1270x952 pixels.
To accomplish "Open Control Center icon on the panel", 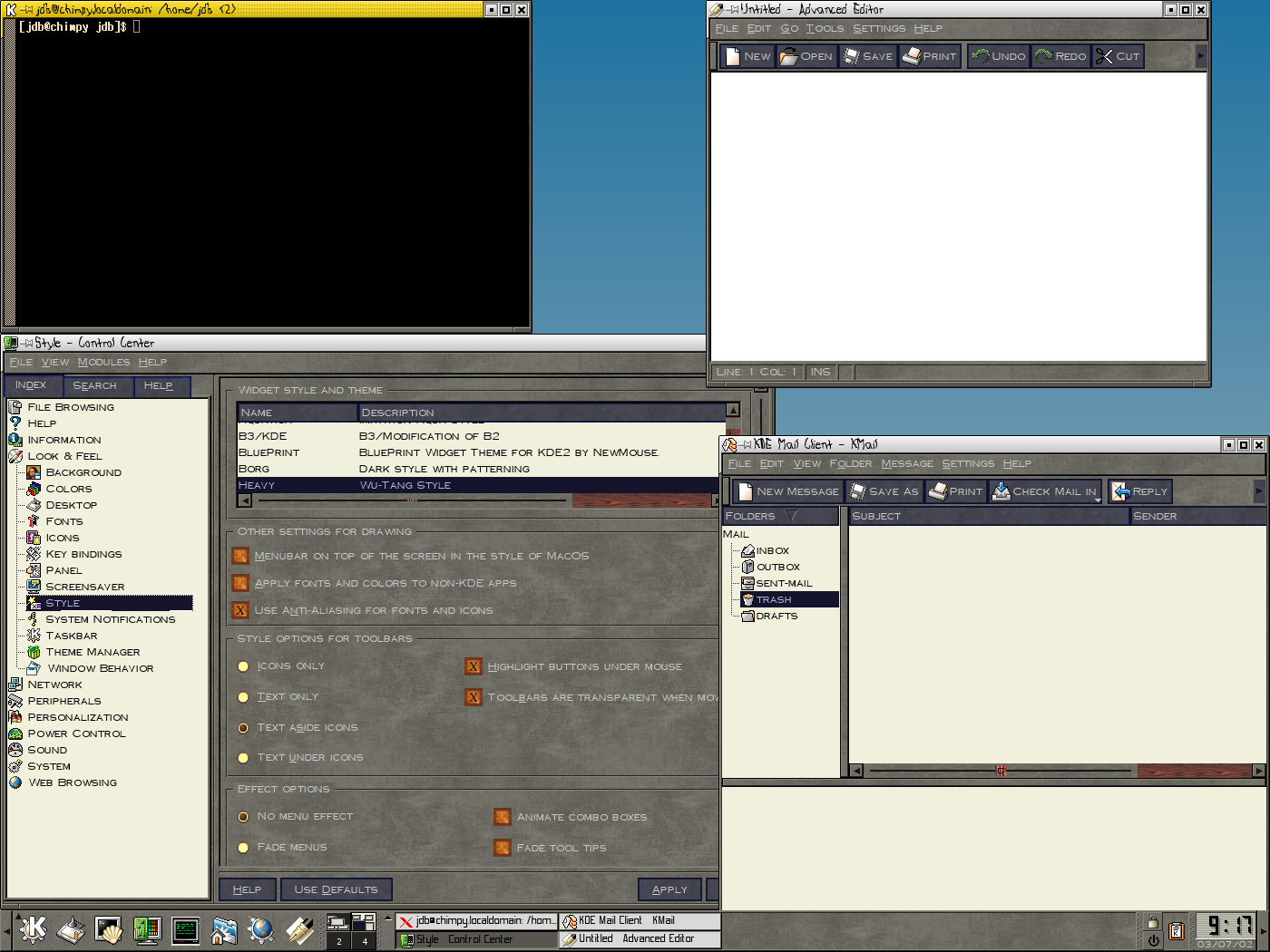I will coord(147,929).
